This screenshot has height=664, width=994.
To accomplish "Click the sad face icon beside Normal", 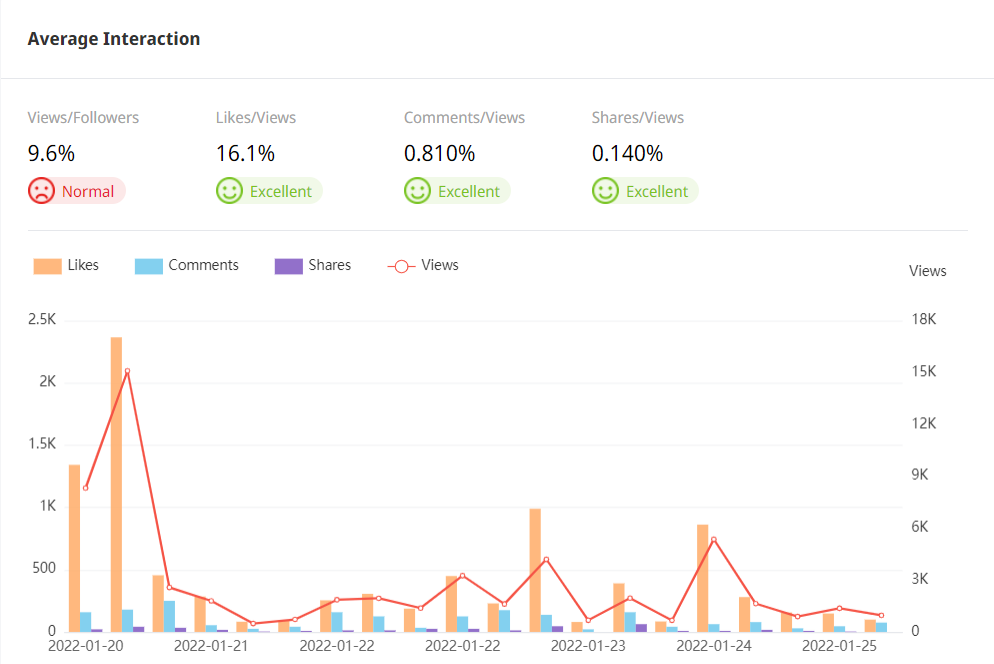I will (x=41, y=191).
